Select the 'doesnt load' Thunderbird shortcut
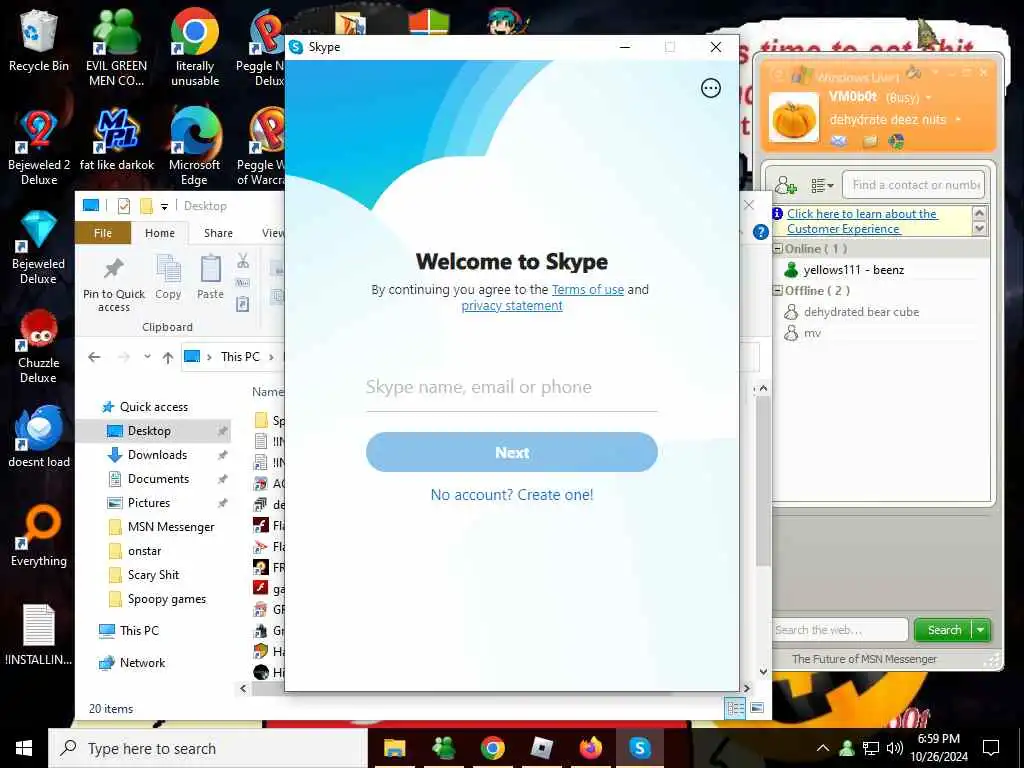The height and width of the screenshot is (768, 1024). point(39,437)
